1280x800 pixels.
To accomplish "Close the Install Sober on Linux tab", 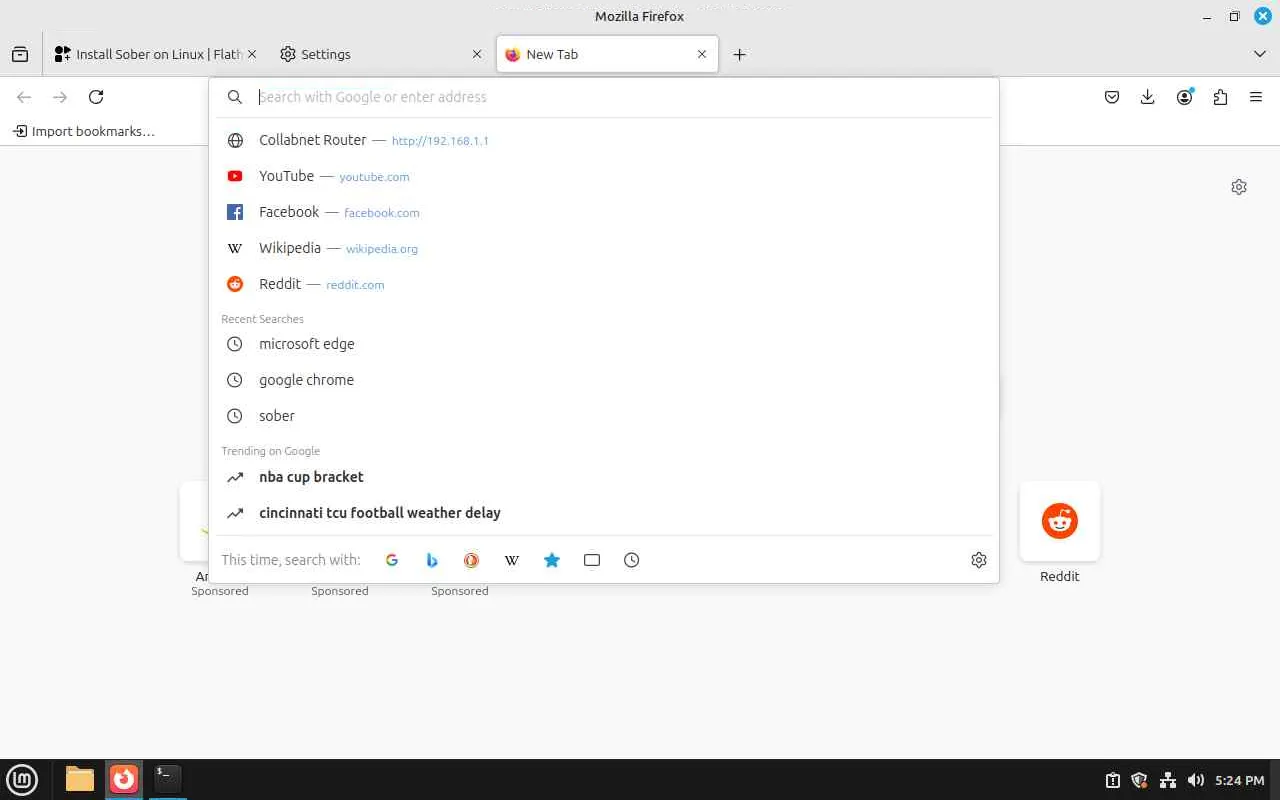I will (252, 54).
